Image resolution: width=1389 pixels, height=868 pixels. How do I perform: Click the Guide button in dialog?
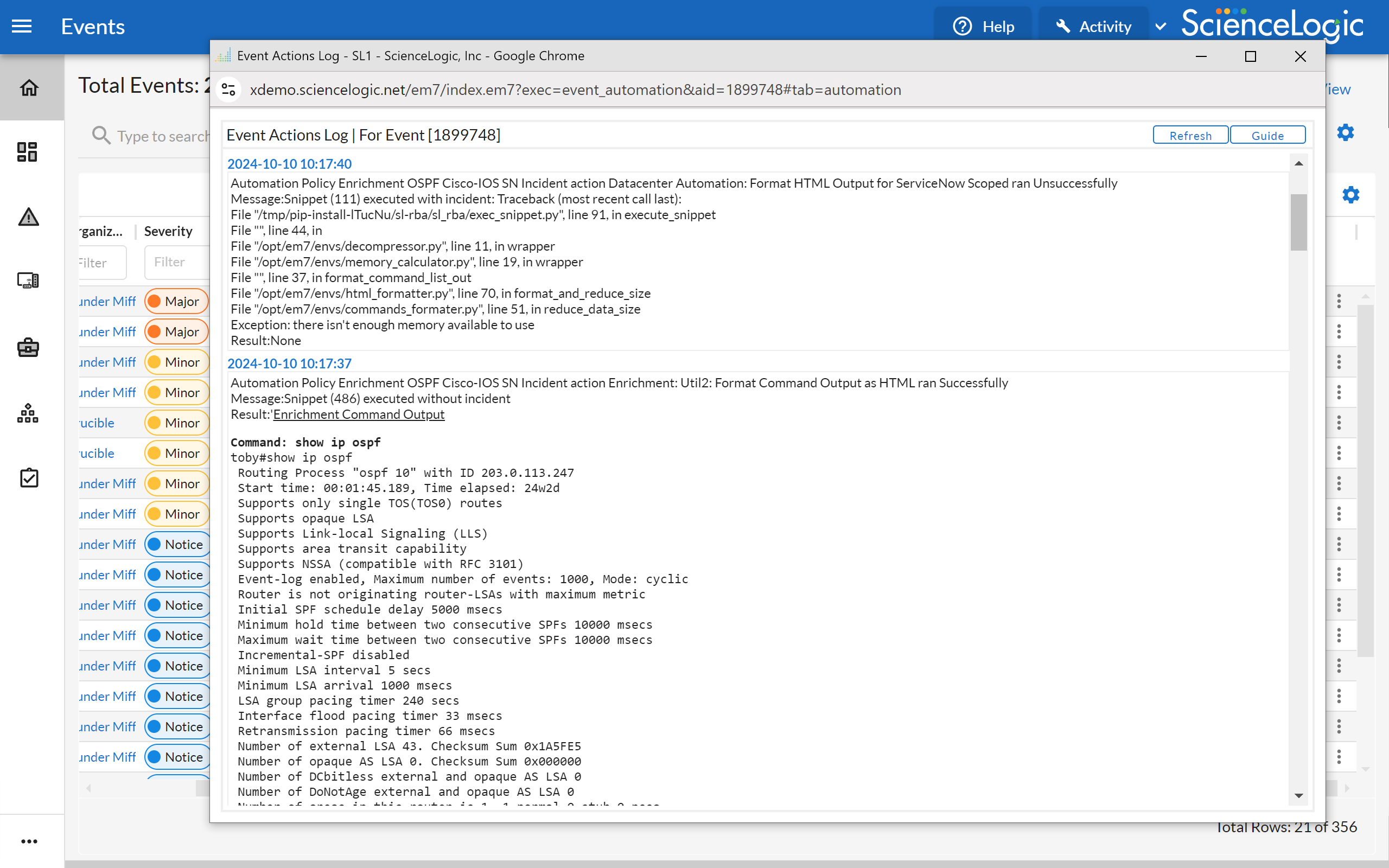coord(1268,135)
